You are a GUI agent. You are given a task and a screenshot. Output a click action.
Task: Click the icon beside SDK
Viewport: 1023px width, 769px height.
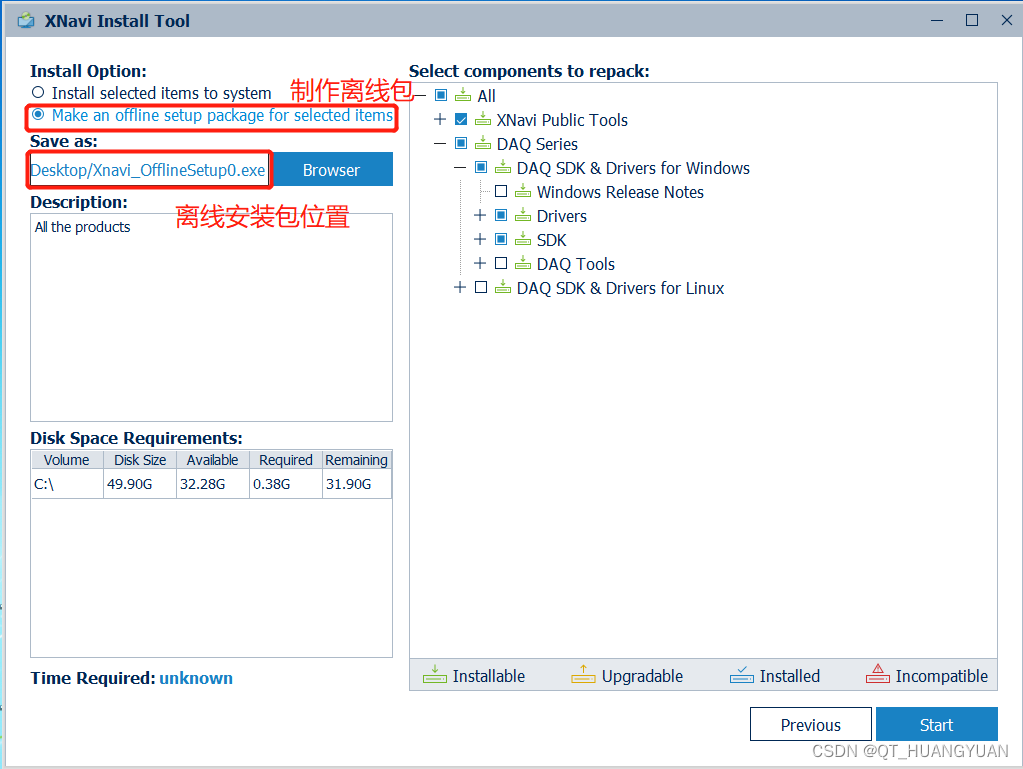click(523, 240)
